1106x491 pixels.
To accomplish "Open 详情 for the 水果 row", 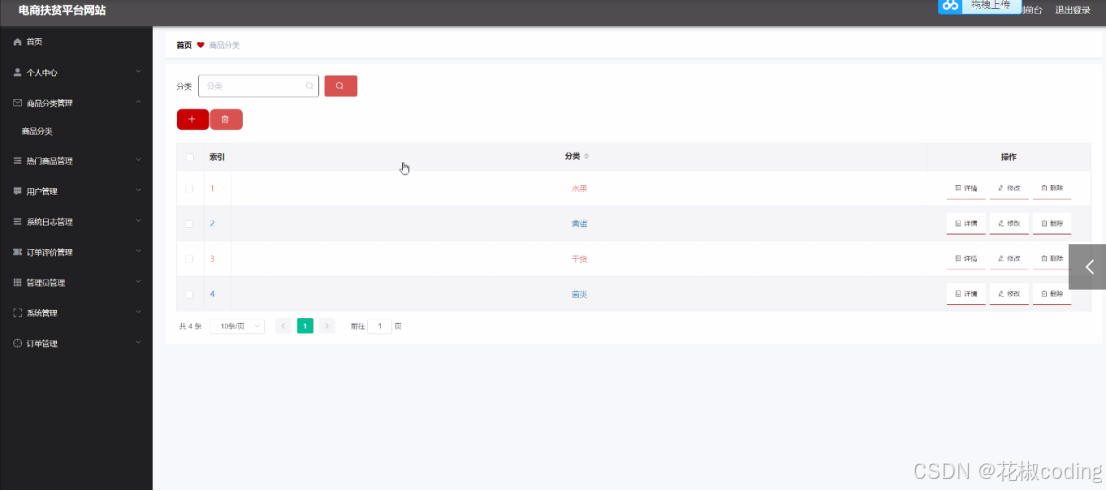I will click(x=966, y=188).
